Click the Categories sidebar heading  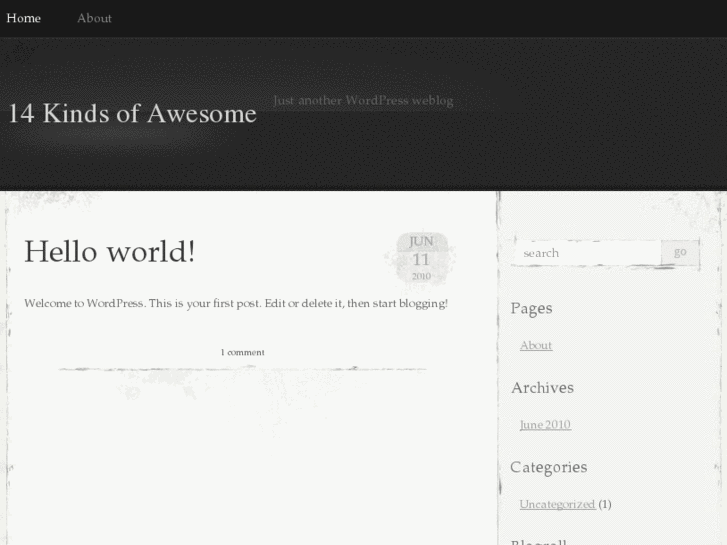point(548,468)
